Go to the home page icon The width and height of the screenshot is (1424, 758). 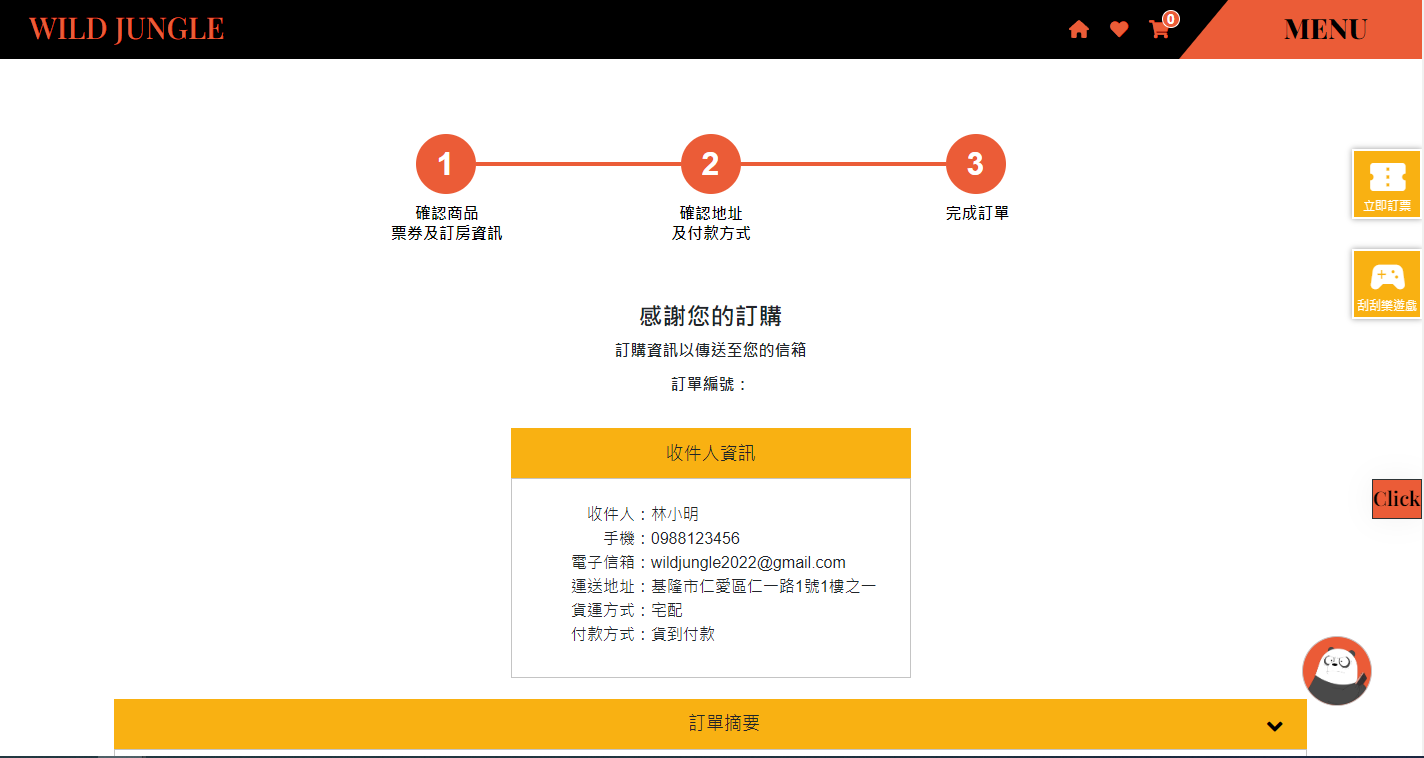[1078, 30]
